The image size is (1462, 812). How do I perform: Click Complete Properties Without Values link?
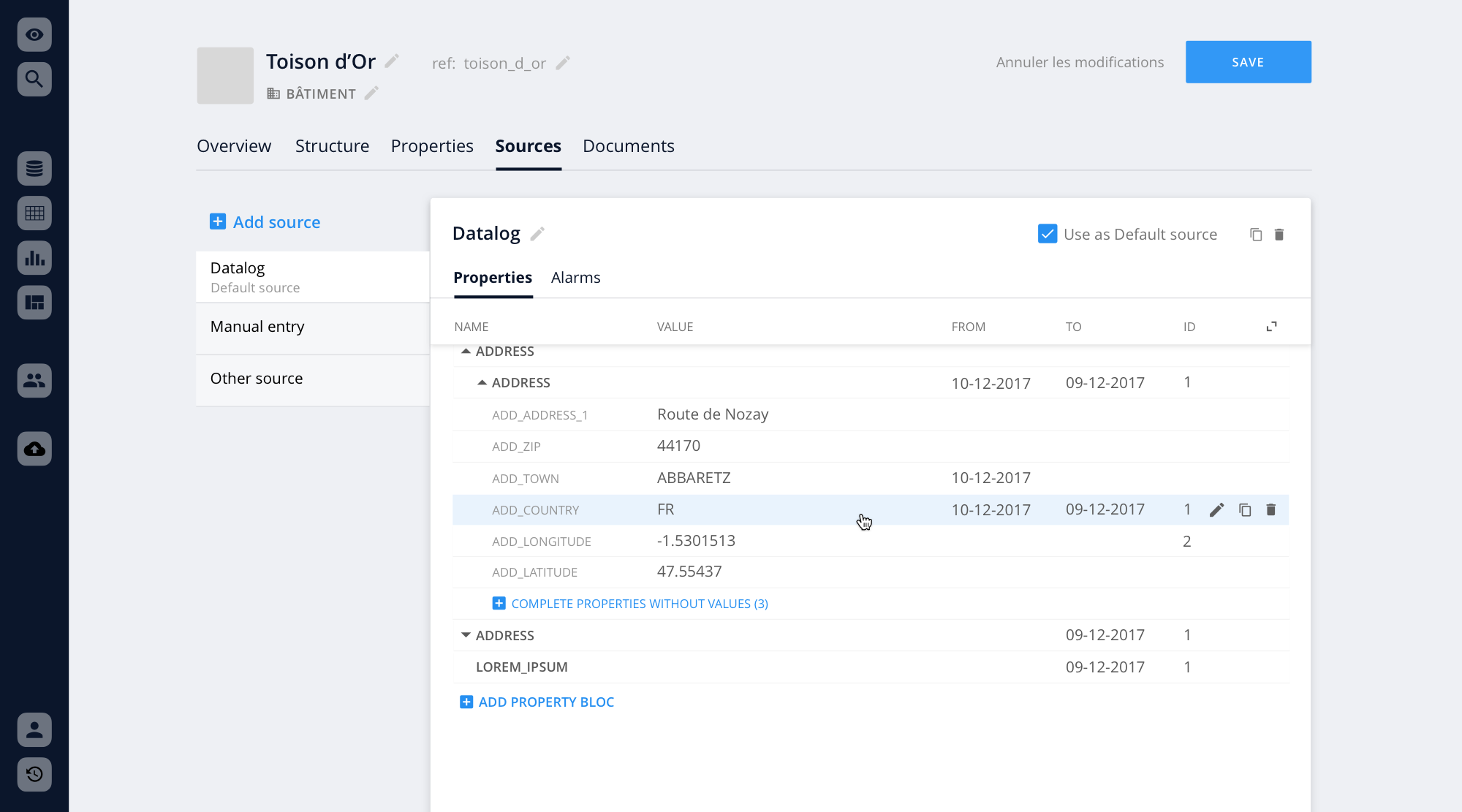click(x=638, y=604)
